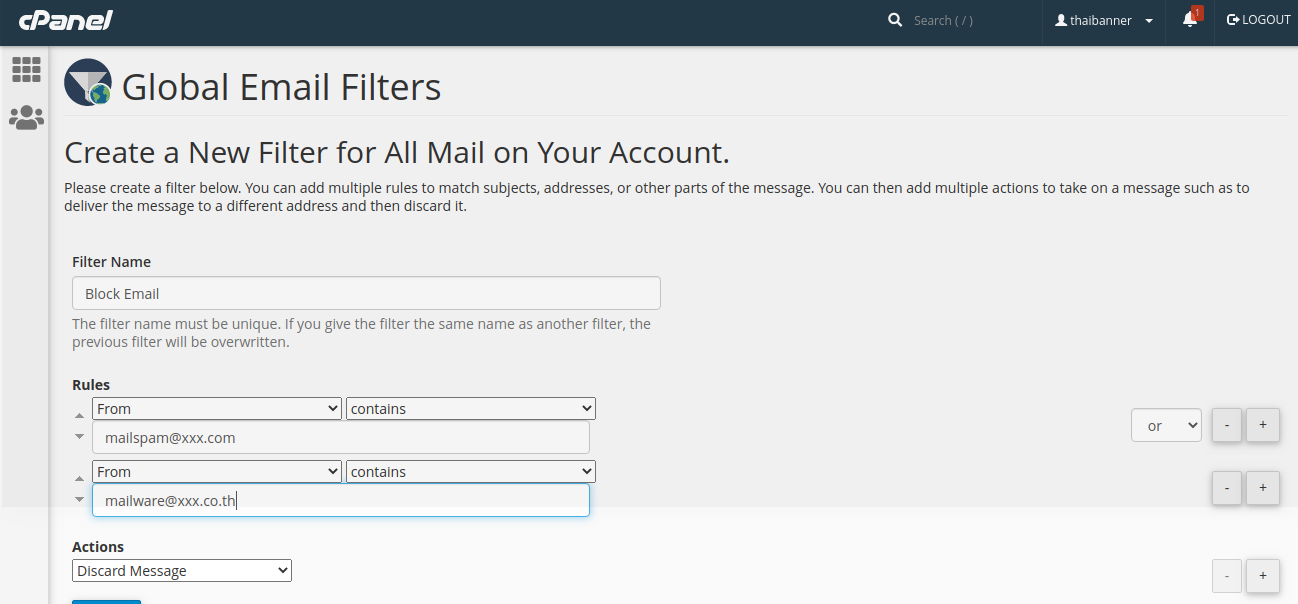
Task: Open the thaibanner user menu
Action: pyautogui.click(x=1104, y=20)
